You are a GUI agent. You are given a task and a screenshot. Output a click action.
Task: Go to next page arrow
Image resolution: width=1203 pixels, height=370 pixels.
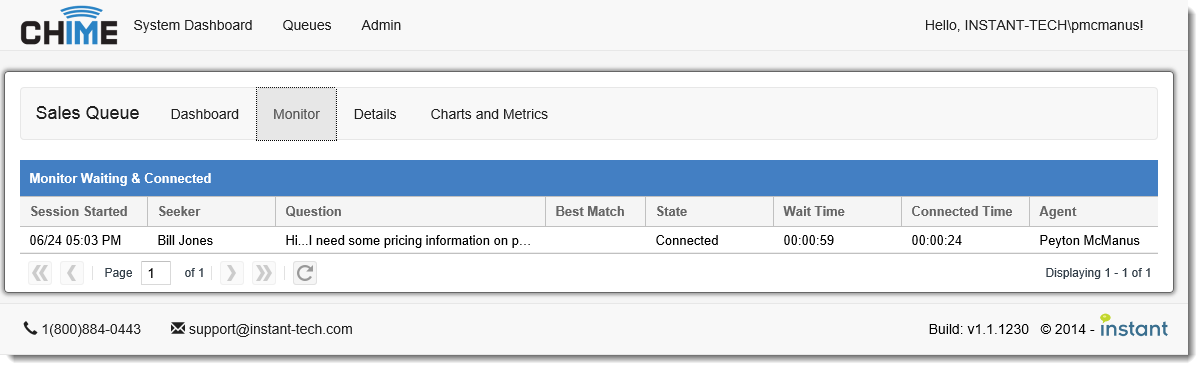231,273
